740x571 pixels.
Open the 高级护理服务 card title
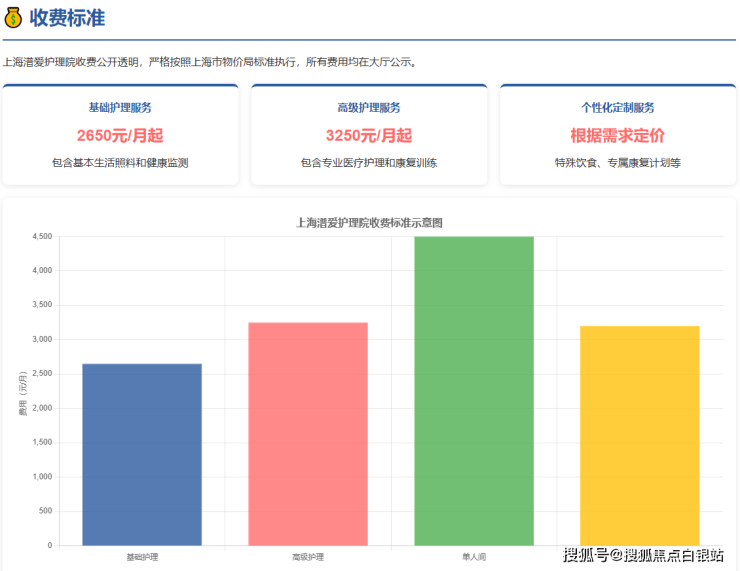tap(369, 108)
